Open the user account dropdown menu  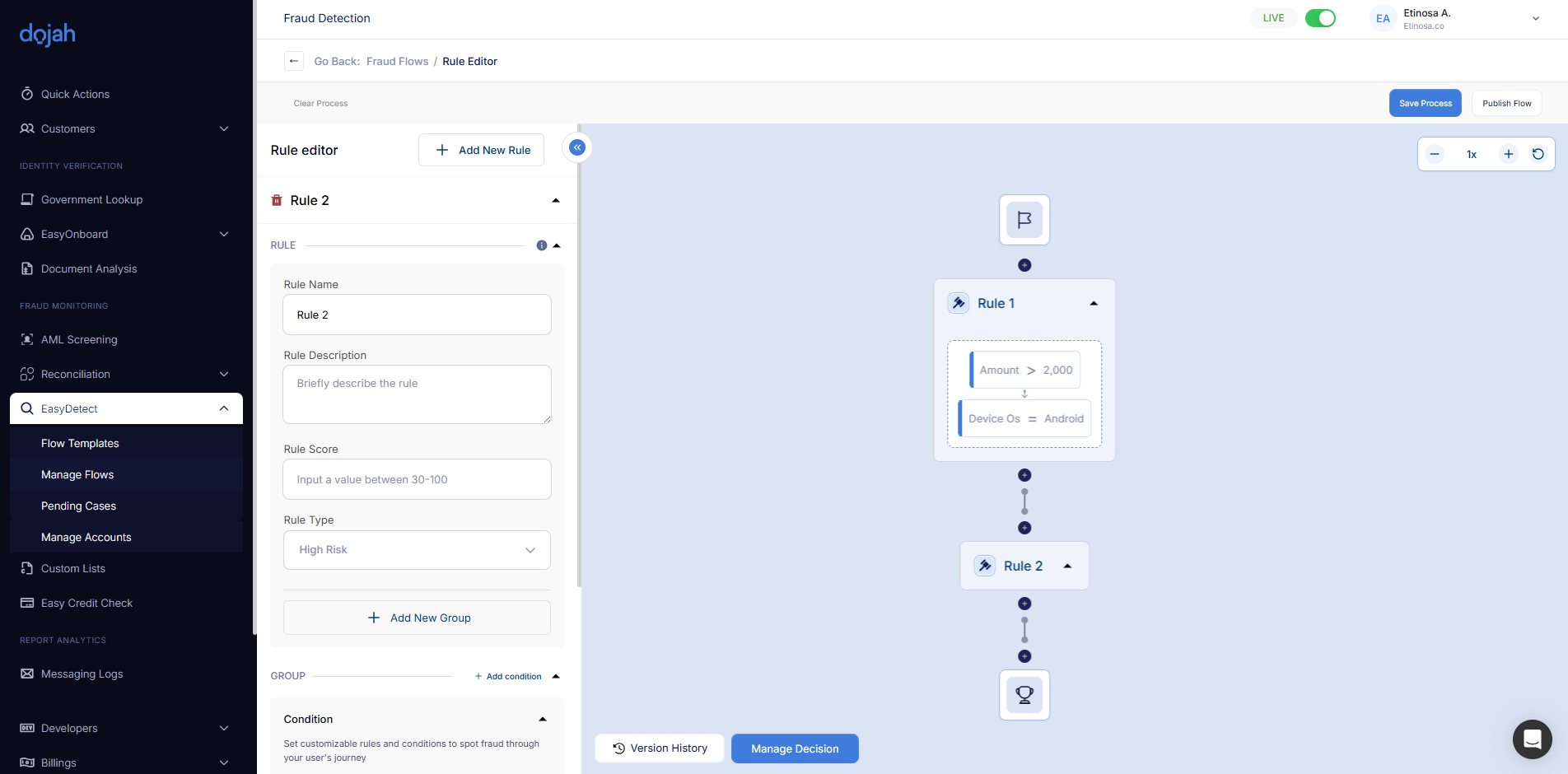click(1535, 18)
